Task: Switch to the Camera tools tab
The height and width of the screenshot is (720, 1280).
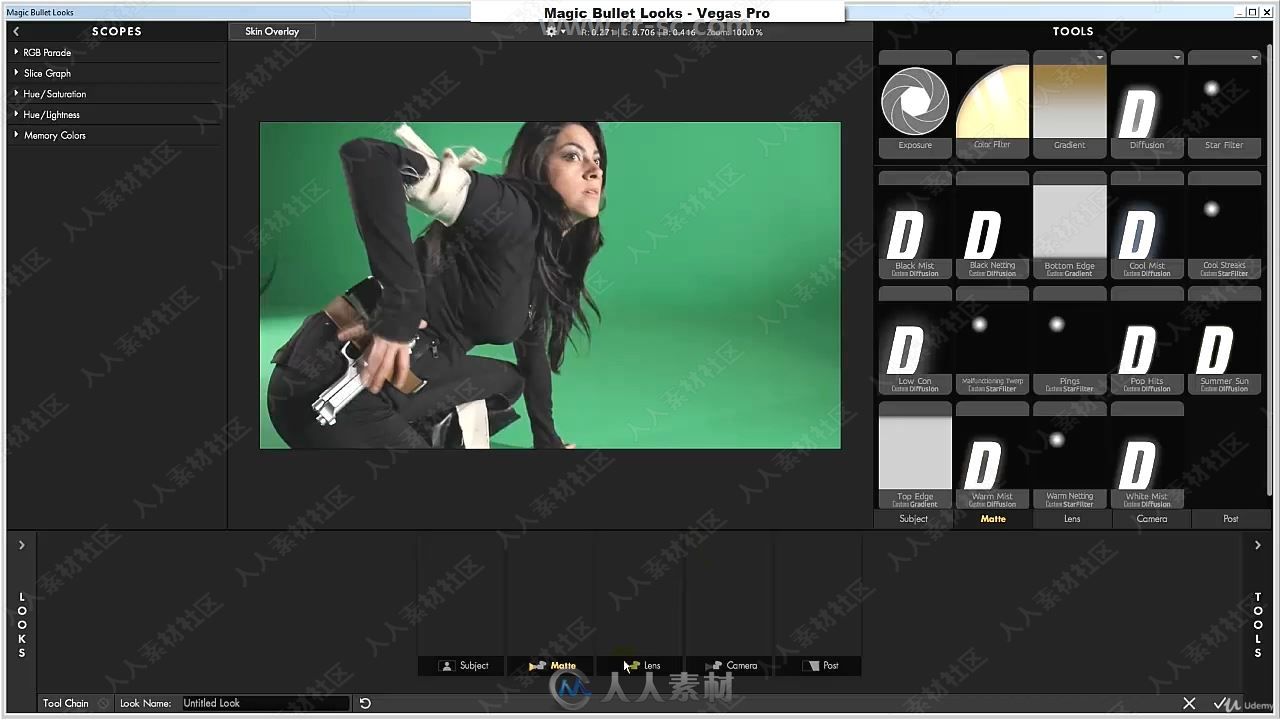Action: [1151, 519]
